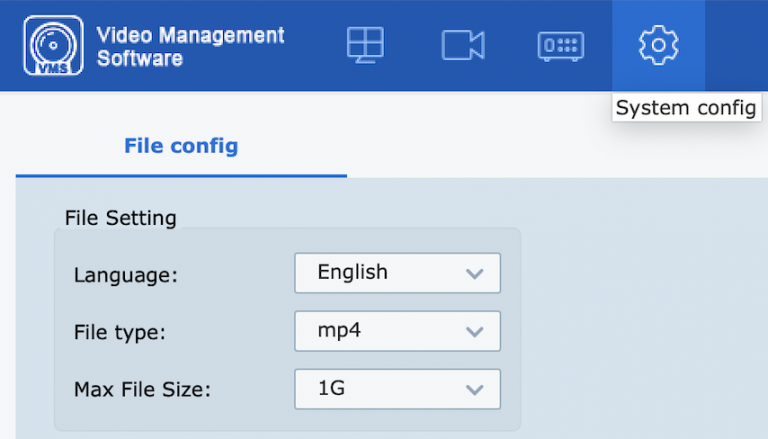Open the recorder device icon
Viewport: 768px width, 439px height.
pyautogui.click(x=560, y=46)
